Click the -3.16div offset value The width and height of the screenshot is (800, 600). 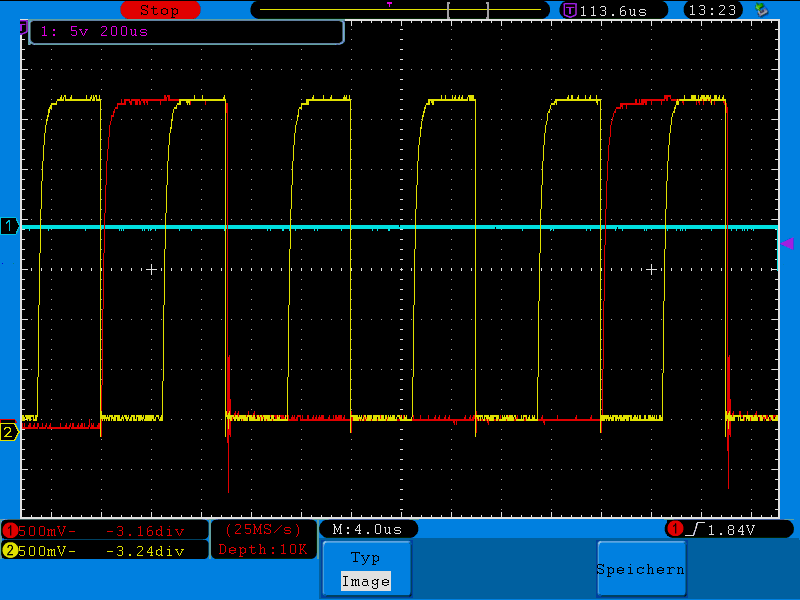pos(145,531)
